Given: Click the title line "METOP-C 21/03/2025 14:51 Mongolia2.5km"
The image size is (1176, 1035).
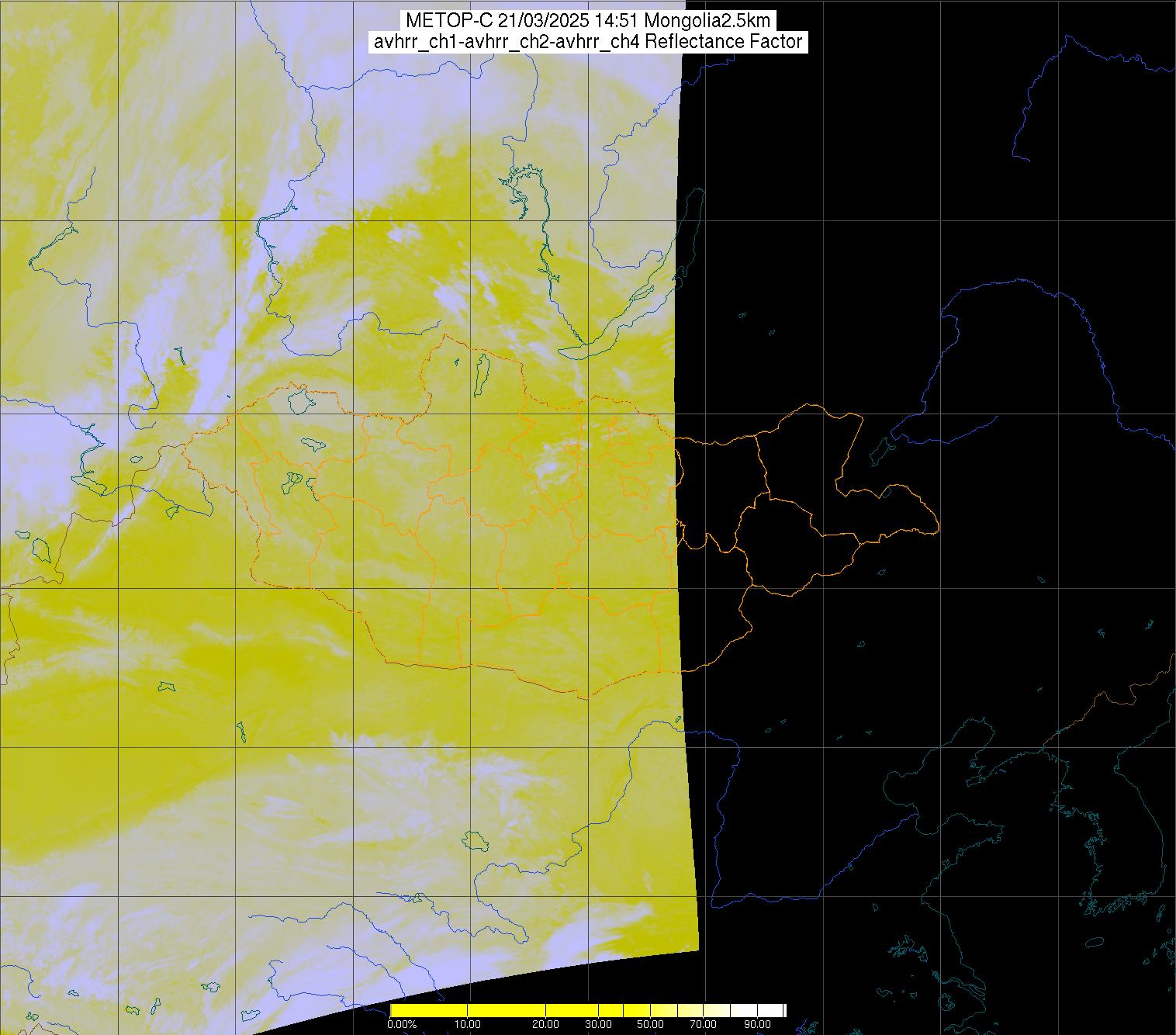Looking at the screenshot, I should tap(588, 21).
